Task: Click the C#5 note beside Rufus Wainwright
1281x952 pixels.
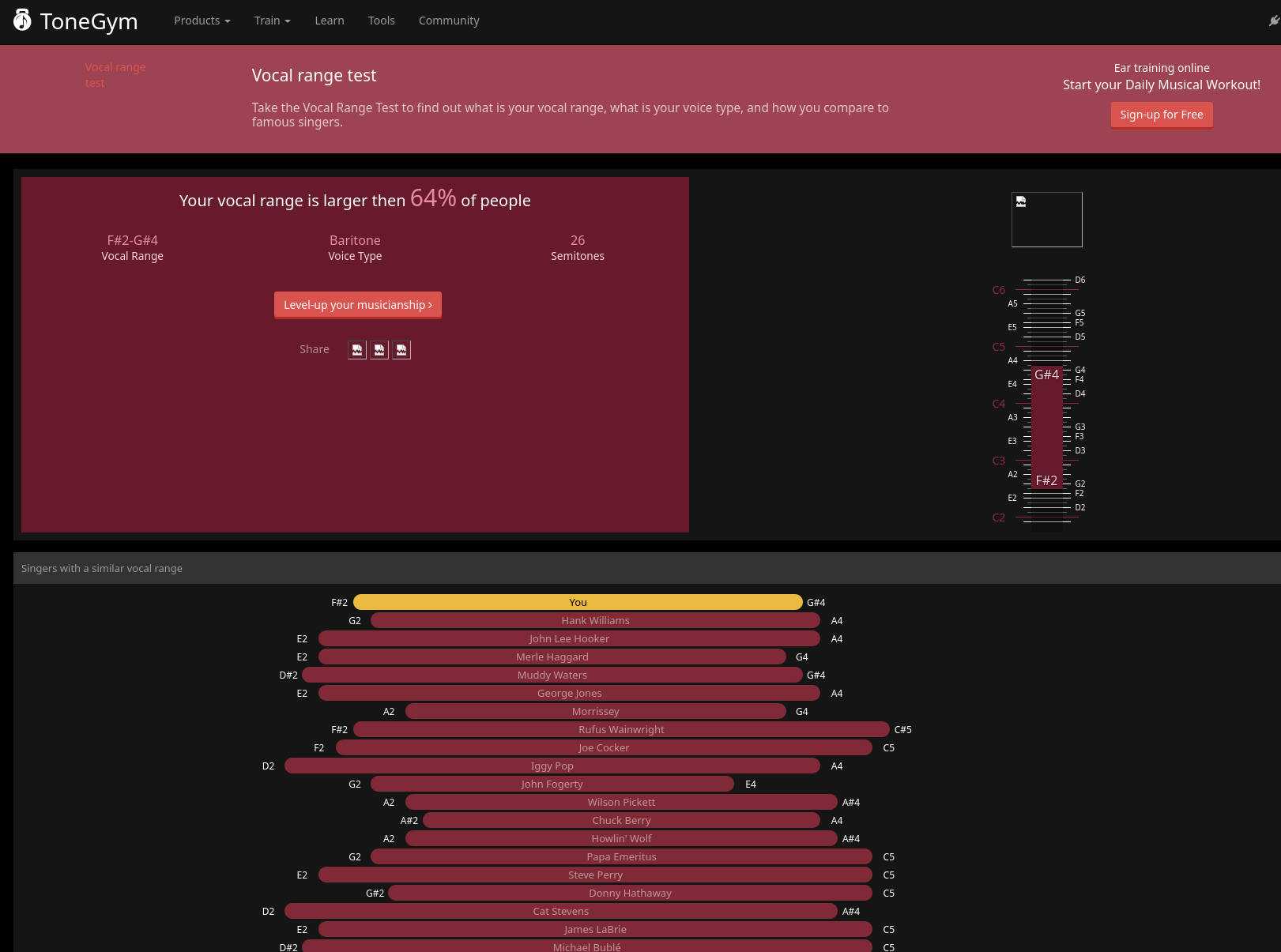Action: click(x=903, y=729)
